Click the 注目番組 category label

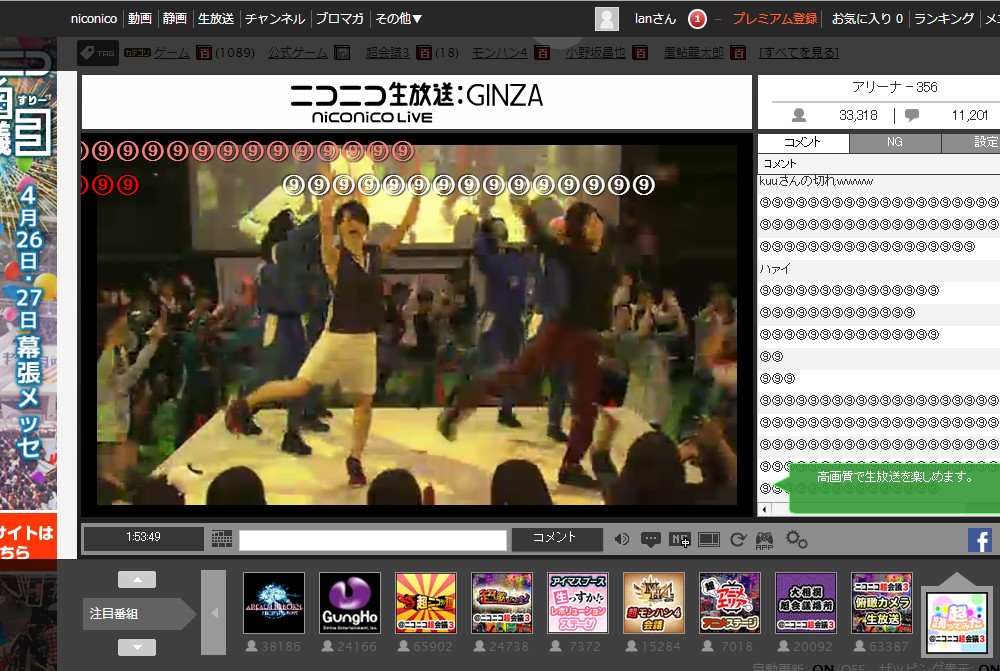pyautogui.click(x=138, y=614)
